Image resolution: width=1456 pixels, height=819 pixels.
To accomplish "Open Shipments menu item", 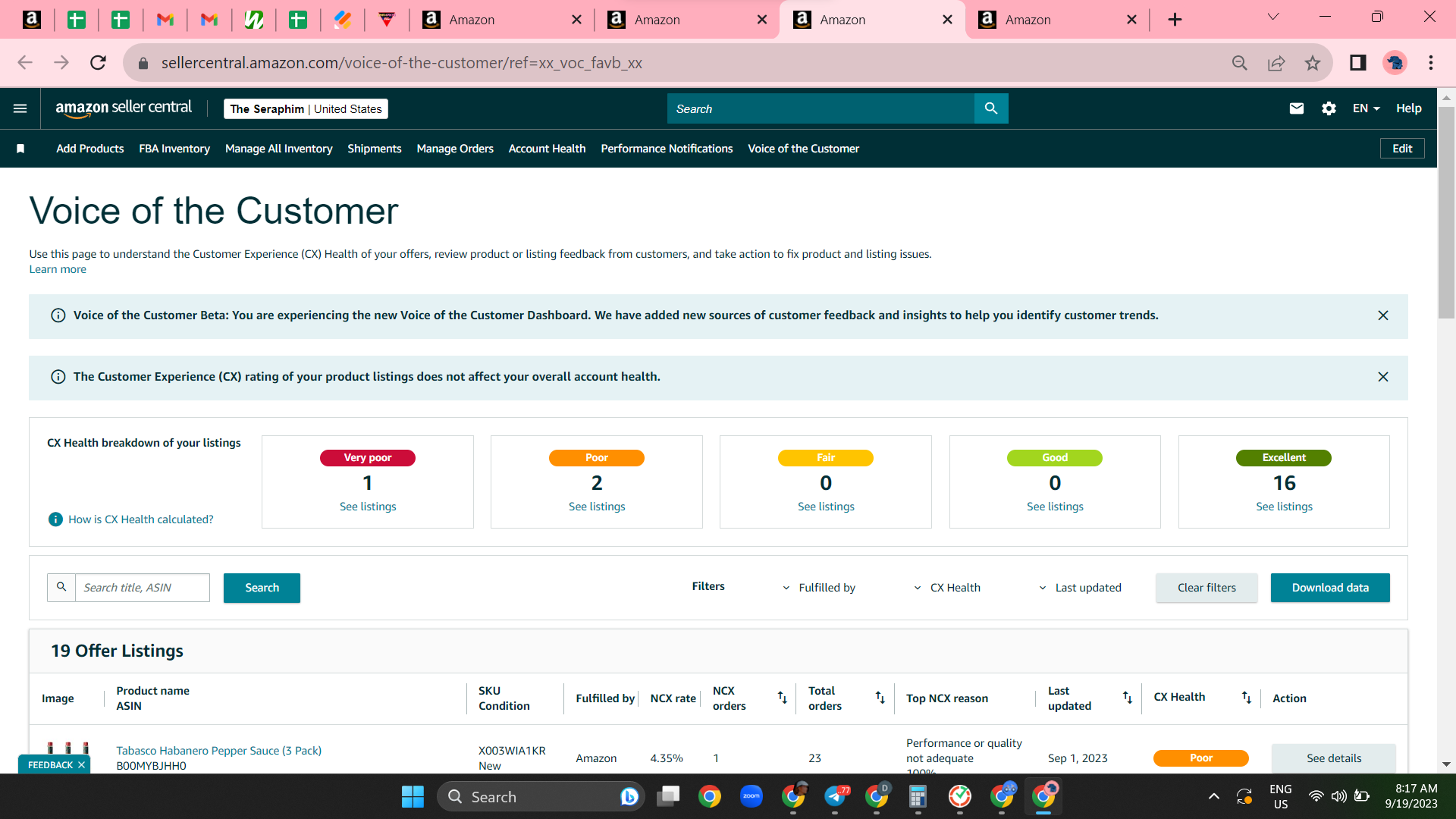I will pos(375,149).
